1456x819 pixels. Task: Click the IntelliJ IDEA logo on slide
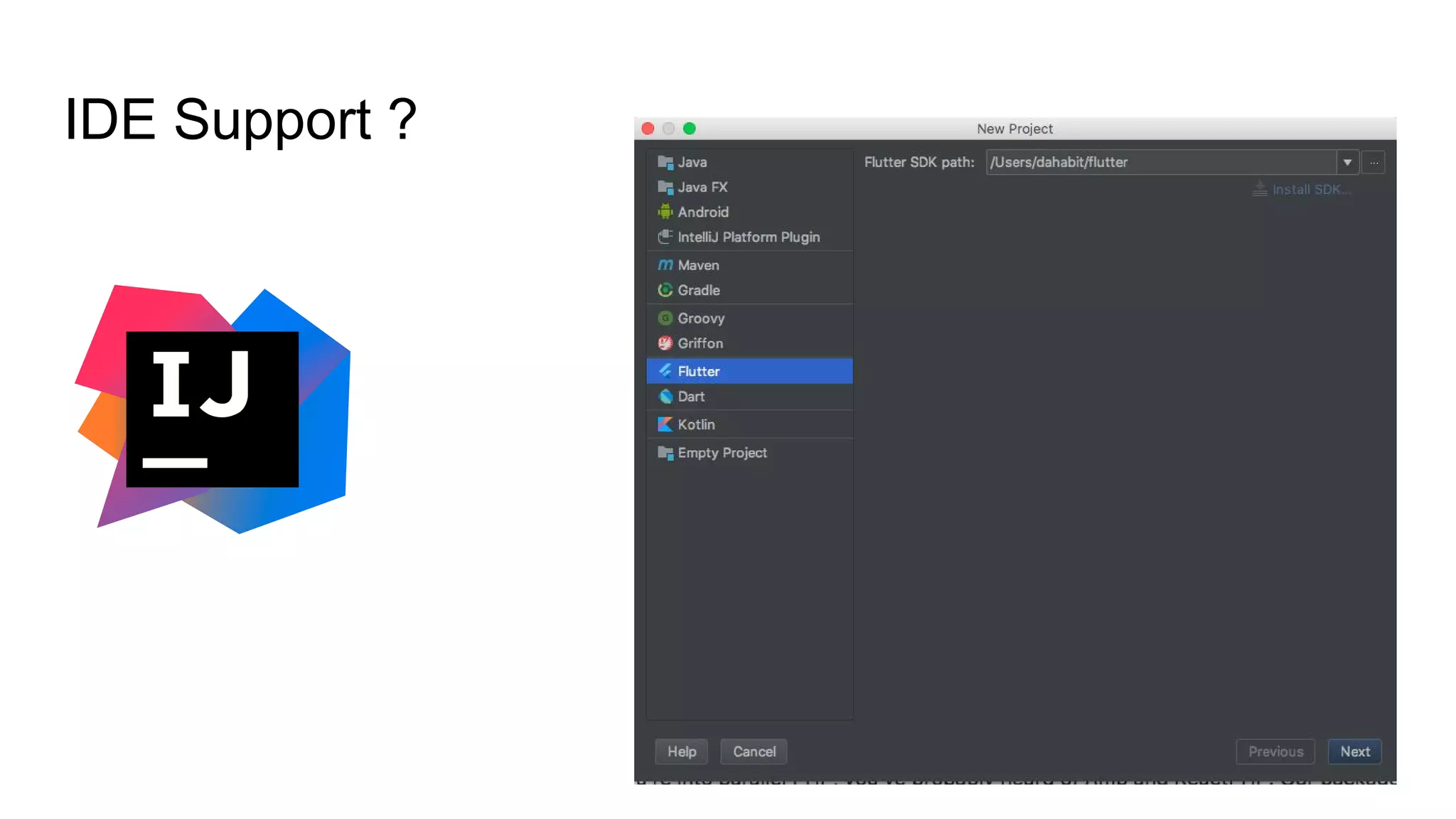(x=213, y=409)
